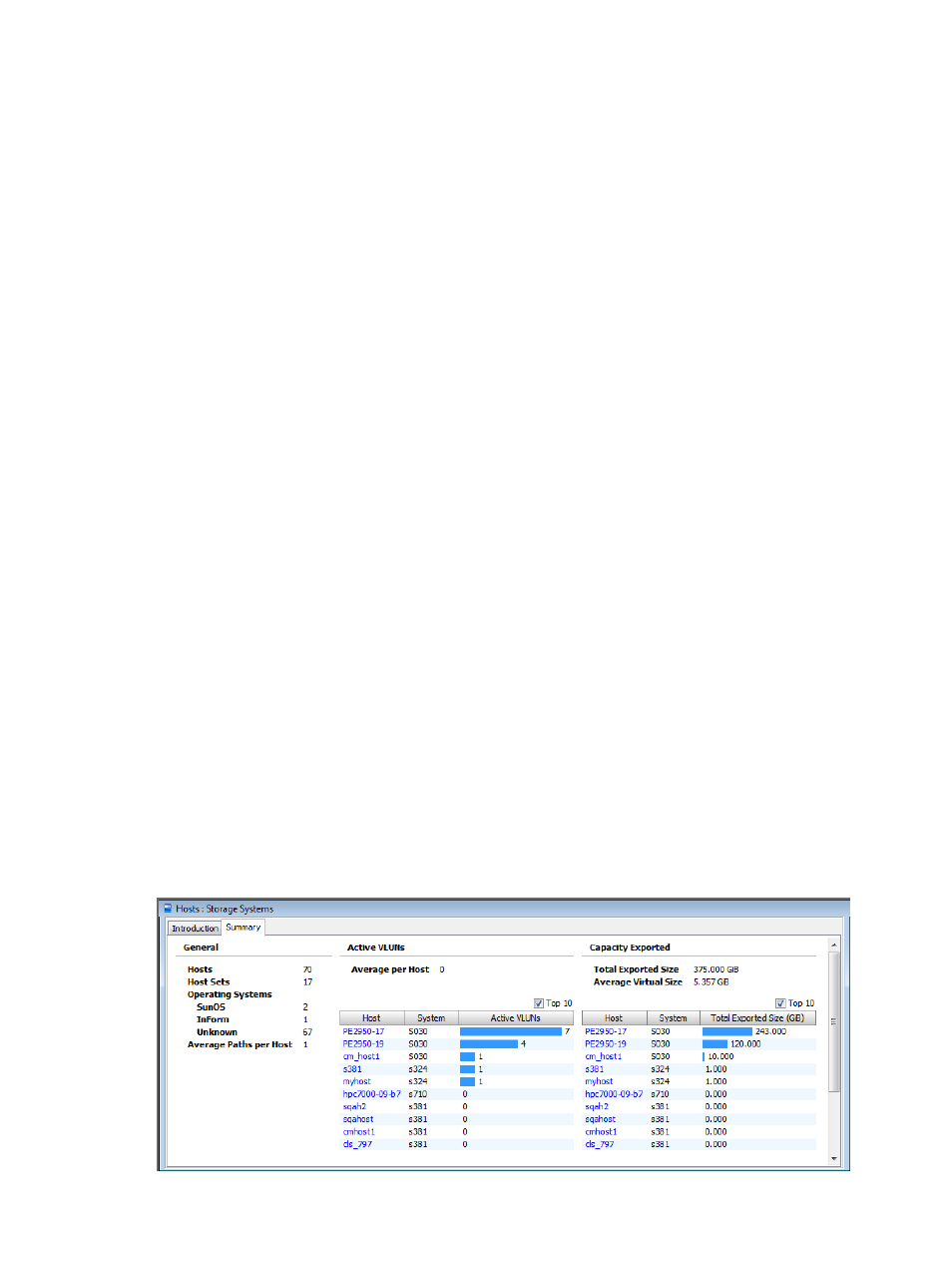The width and height of the screenshot is (952, 1268).
Task: Click the Average per Host label
Action: point(390,969)
